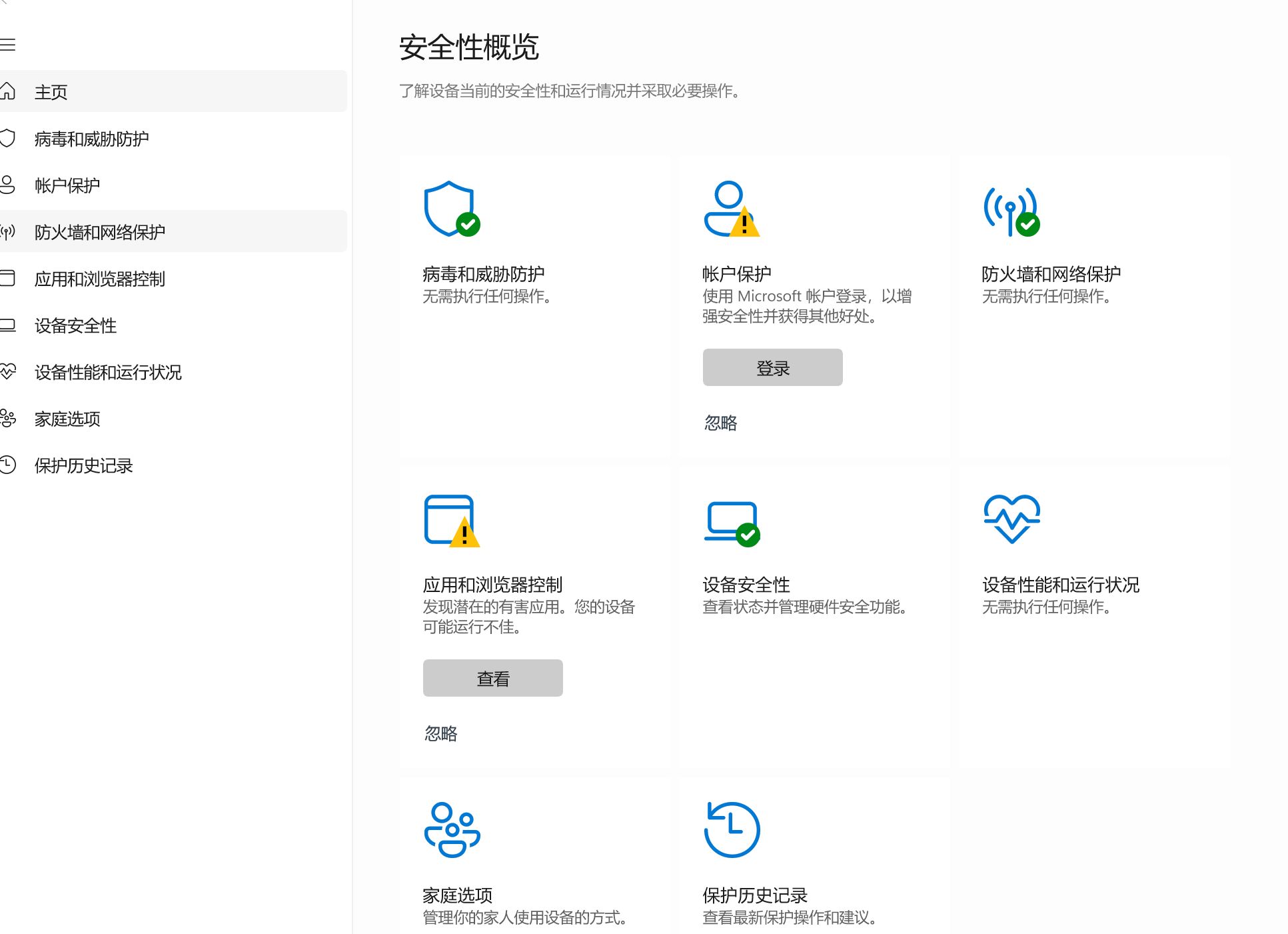Go to 防火墙和网络保护 in sidebar
Image resolution: width=1288 pixels, height=934 pixels.
173,231
